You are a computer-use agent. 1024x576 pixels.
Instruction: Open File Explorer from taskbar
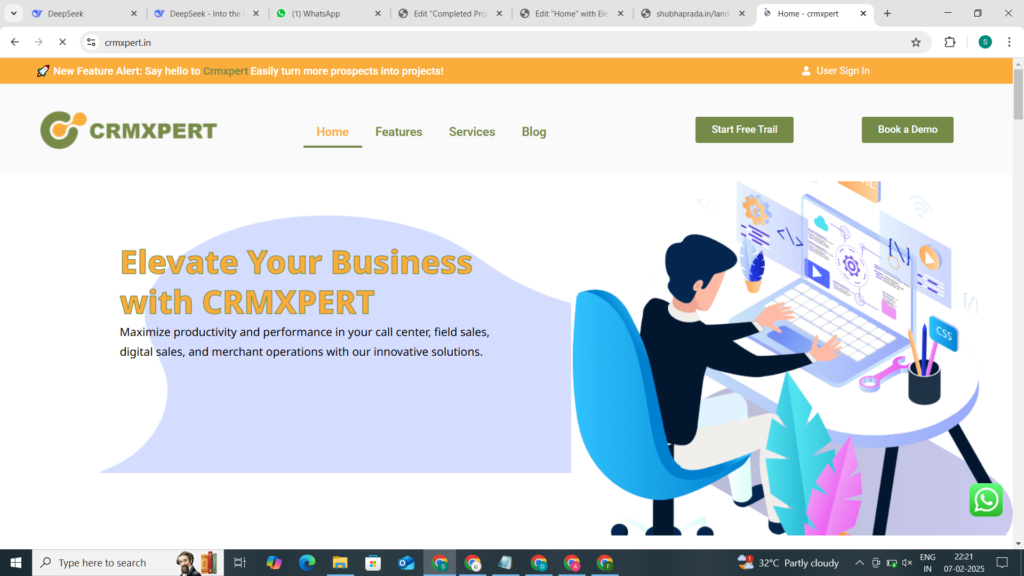point(340,562)
